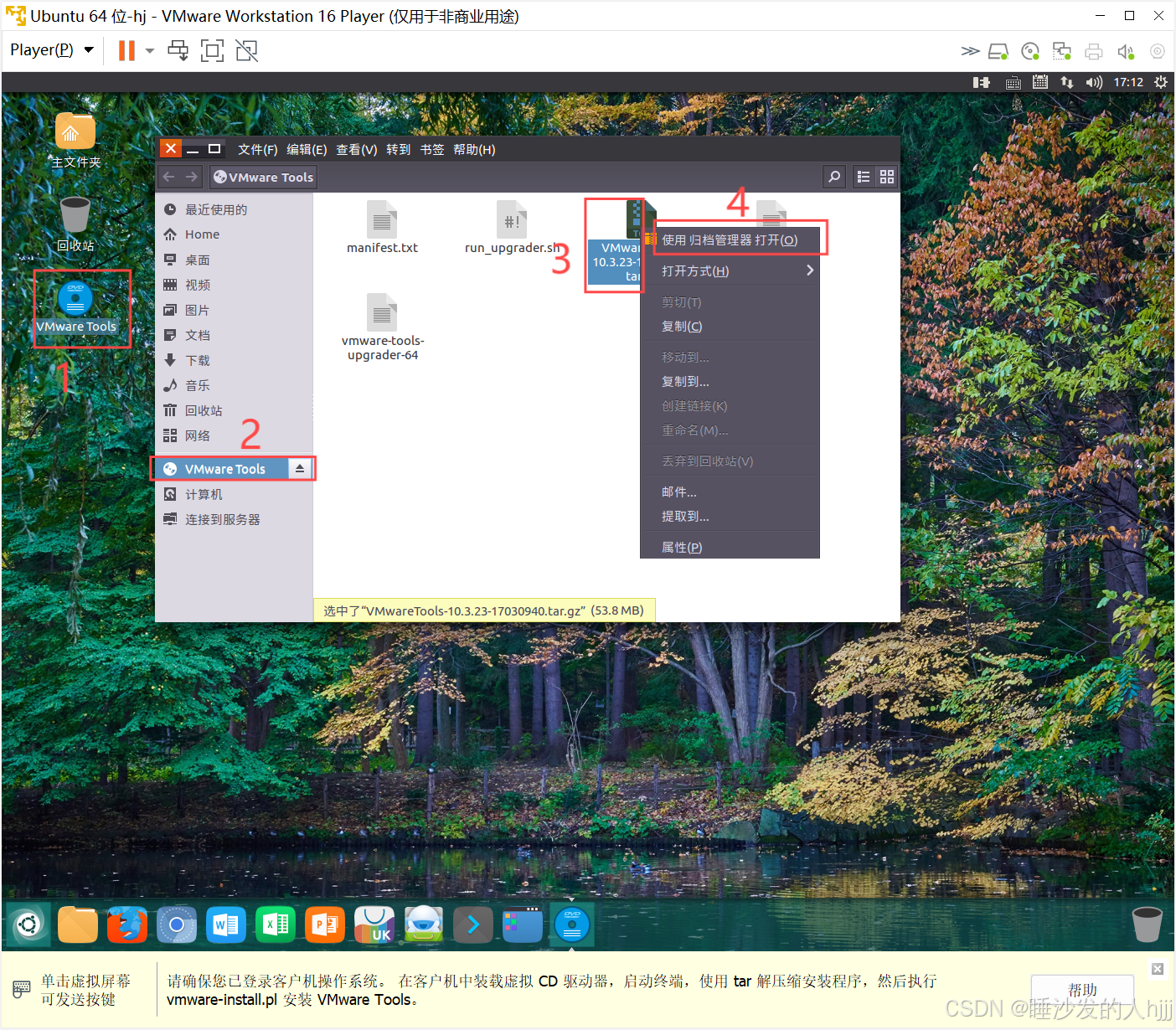Image resolution: width=1176 pixels, height=1030 pixels.
Task: Expand the >> device toolbar chevron
Action: tap(970, 52)
